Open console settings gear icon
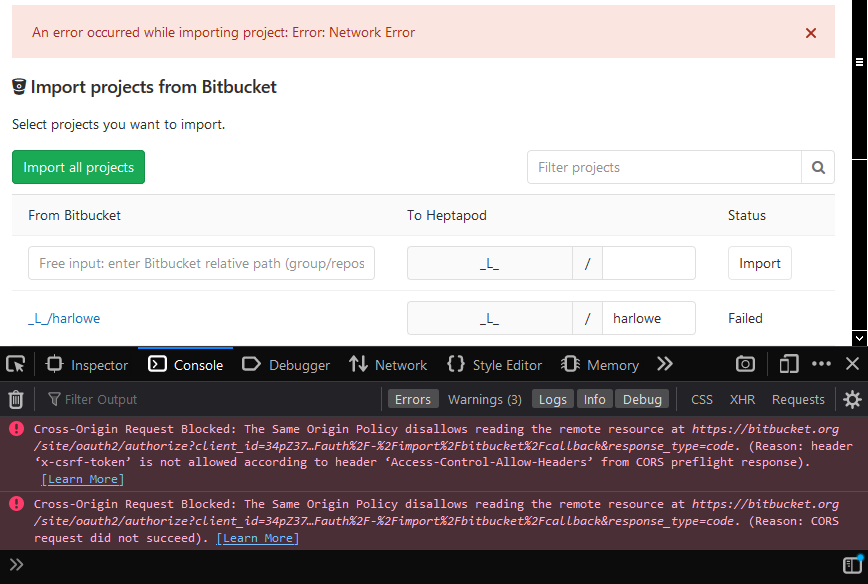 [852, 399]
